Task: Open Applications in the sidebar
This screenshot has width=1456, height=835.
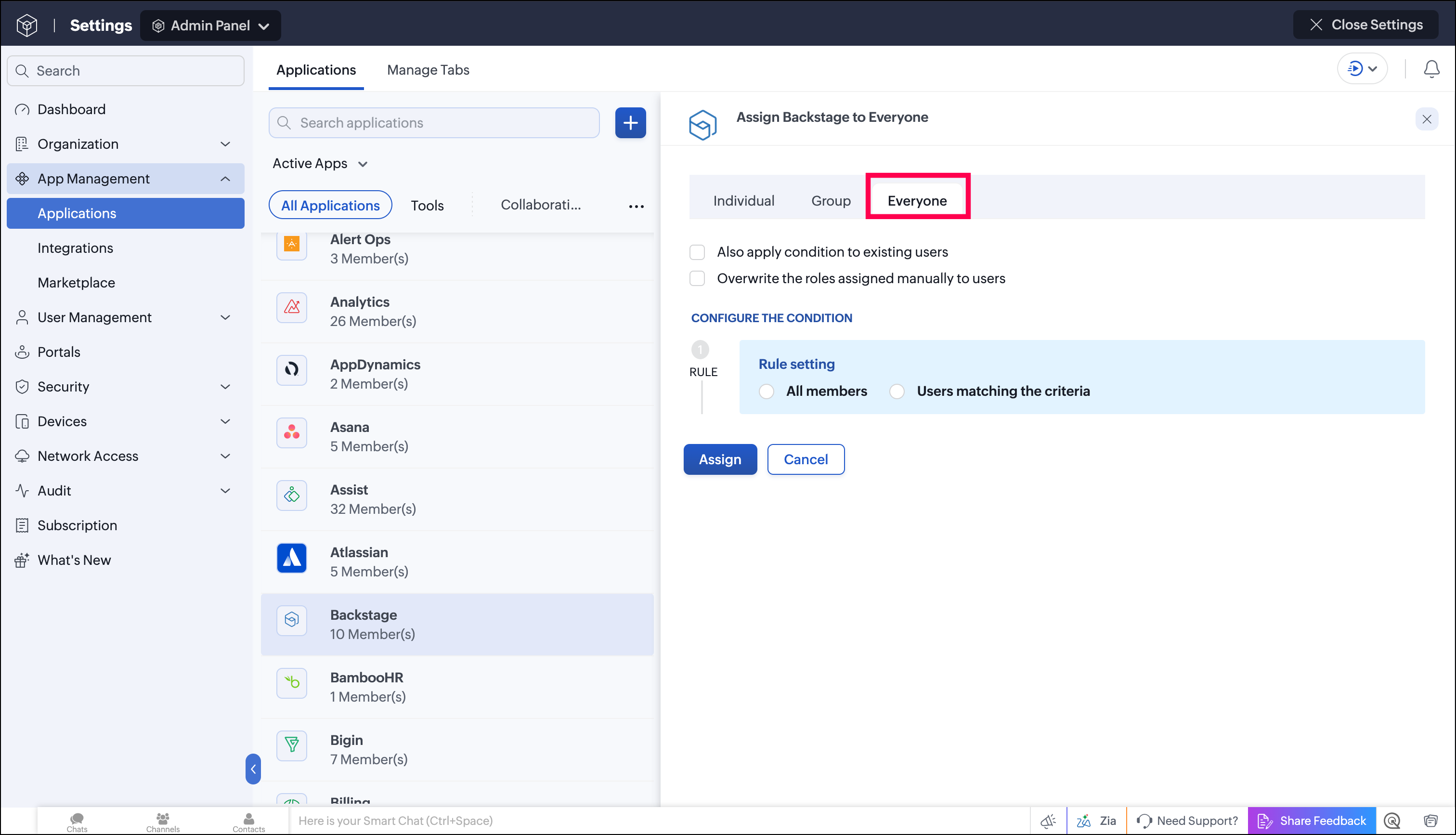Action: coord(126,213)
